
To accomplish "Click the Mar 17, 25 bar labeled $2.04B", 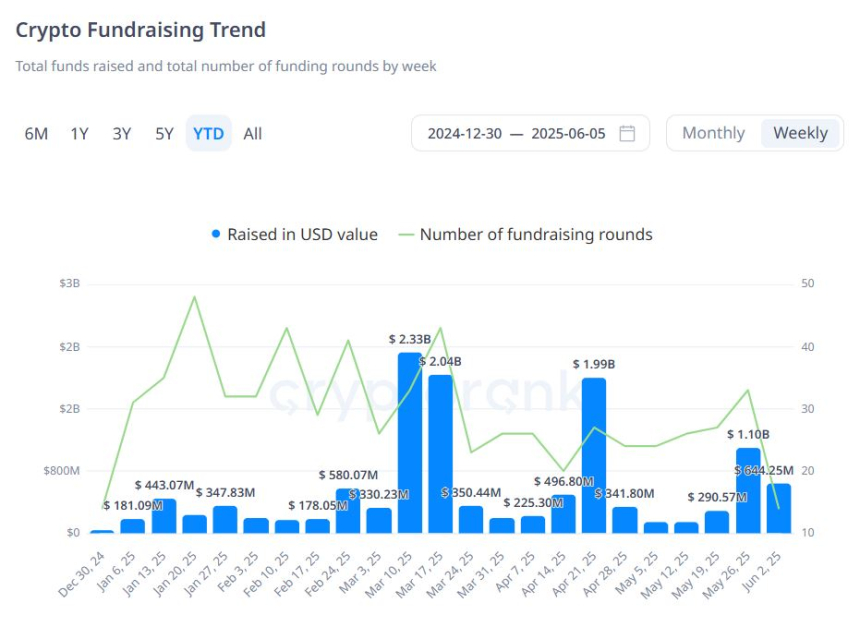I will (440, 455).
